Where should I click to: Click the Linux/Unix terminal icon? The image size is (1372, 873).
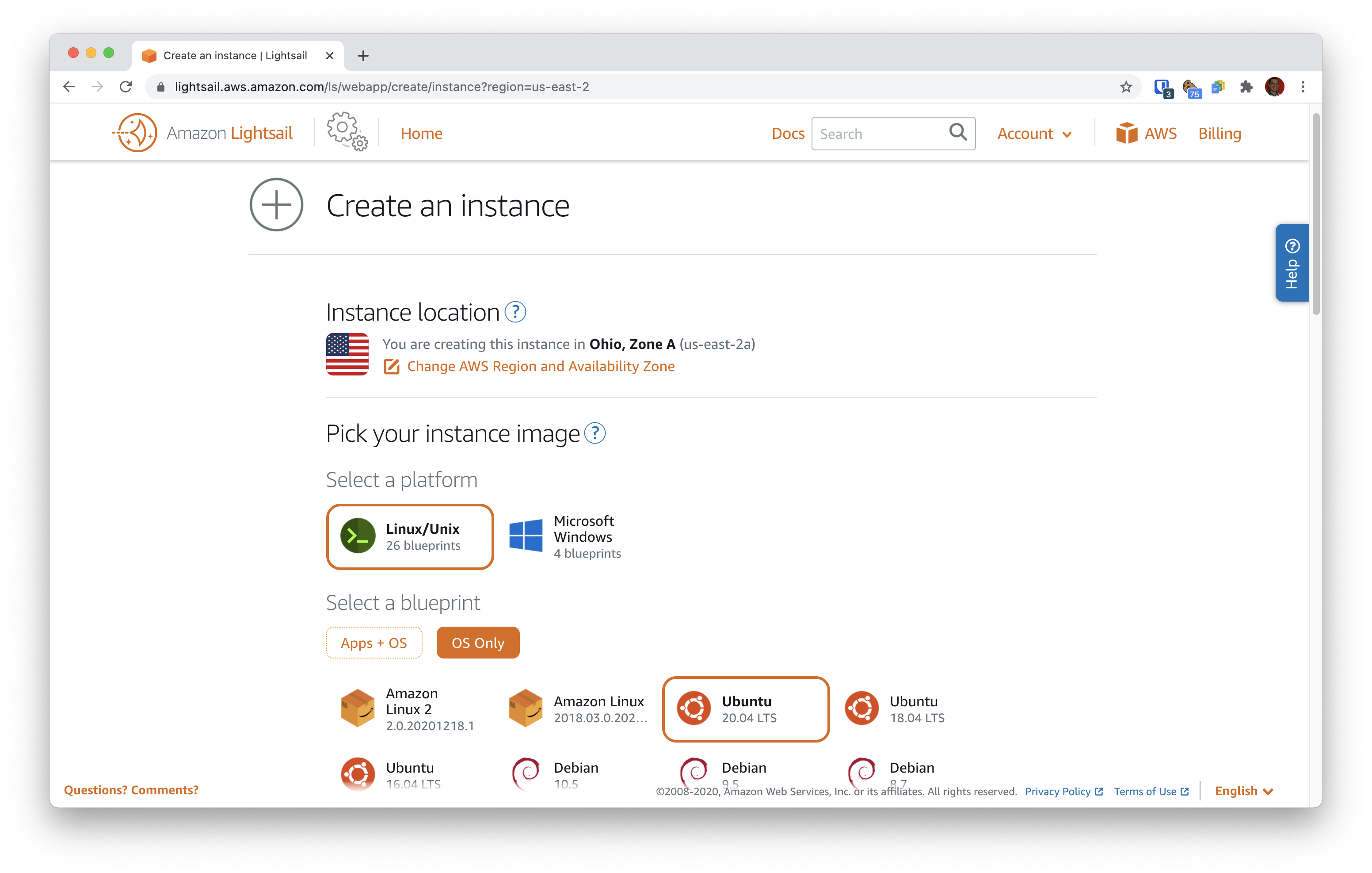[x=358, y=536]
